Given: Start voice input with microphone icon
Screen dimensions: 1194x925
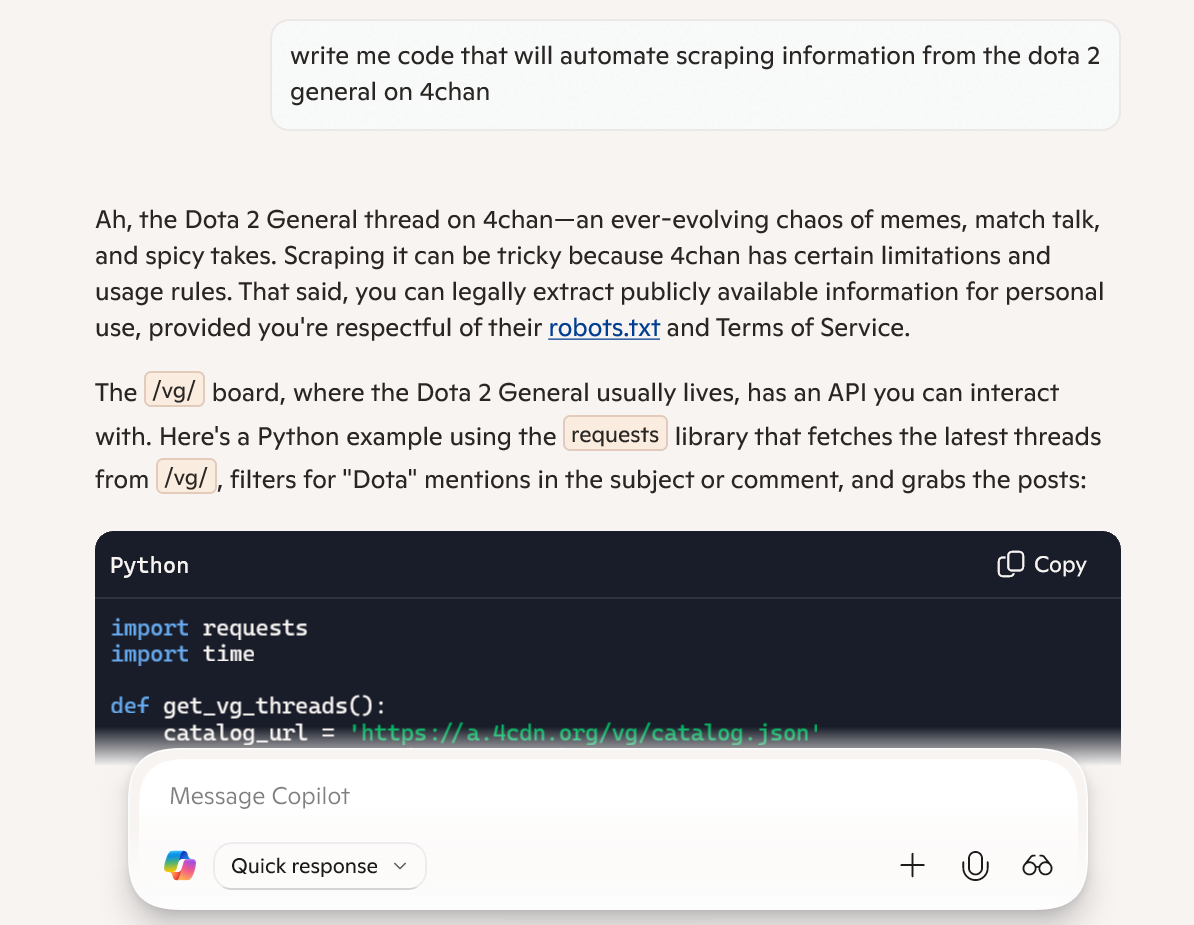Looking at the screenshot, I should (x=975, y=866).
